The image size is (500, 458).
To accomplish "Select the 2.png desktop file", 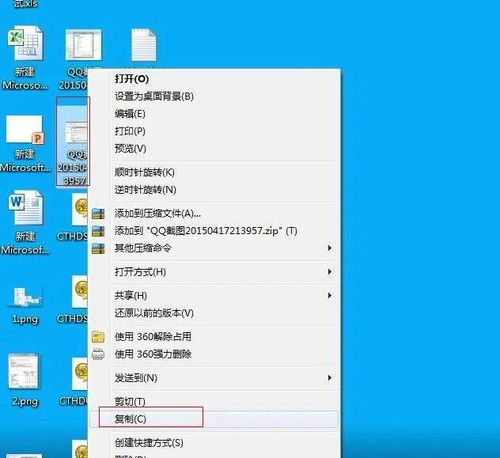I will tap(25, 380).
